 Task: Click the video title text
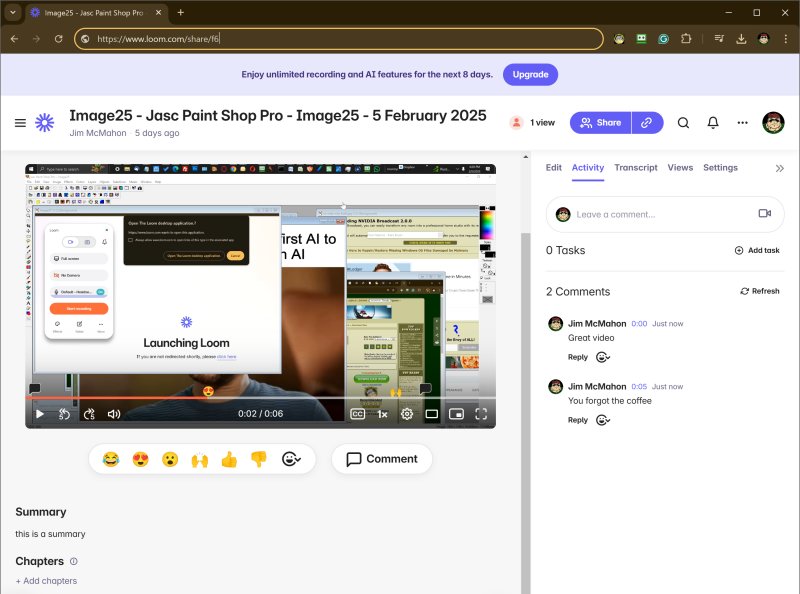(x=278, y=115)
